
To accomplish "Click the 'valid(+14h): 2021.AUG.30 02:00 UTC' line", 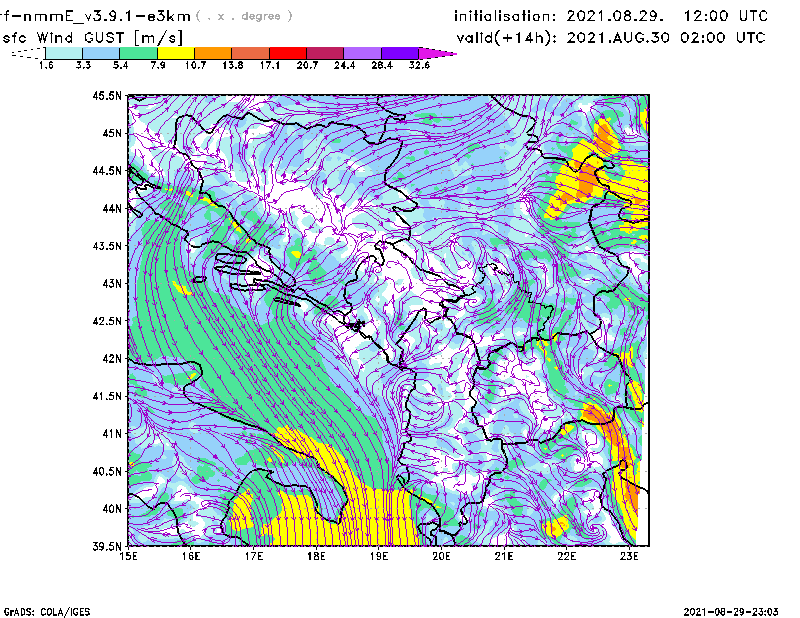I will 611,38.
